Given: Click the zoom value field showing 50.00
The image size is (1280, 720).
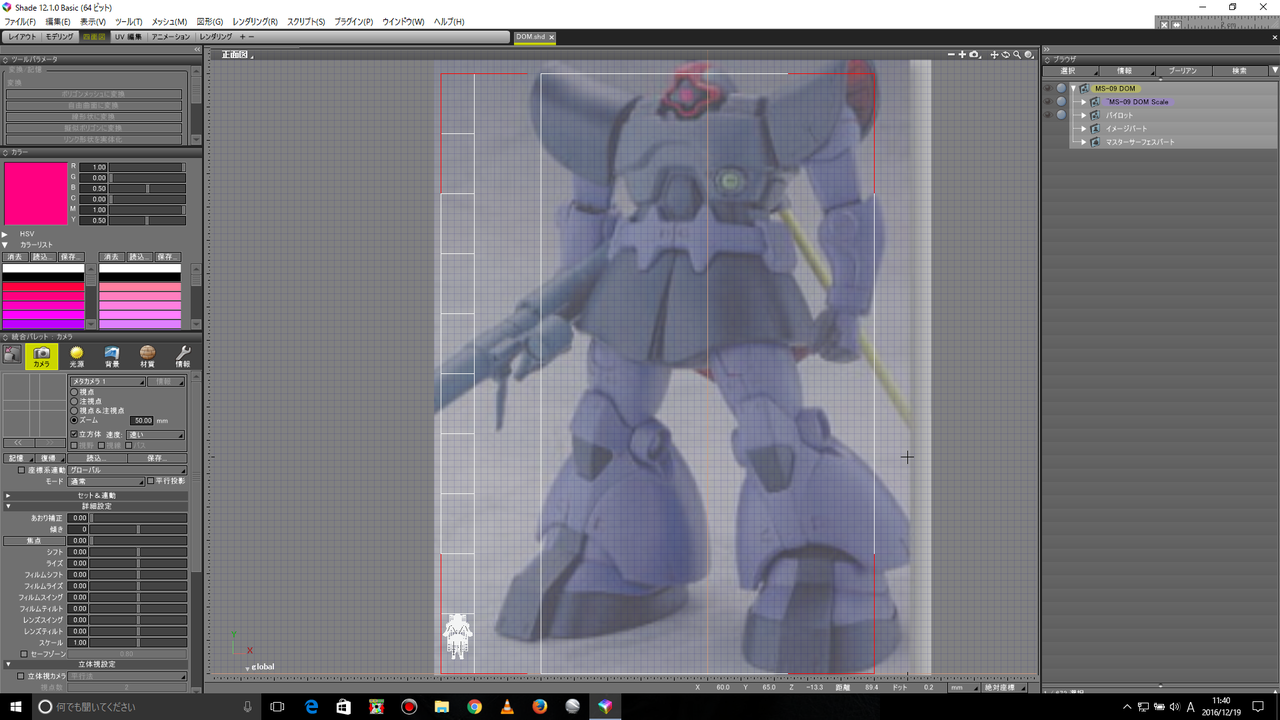Looking at the screenshot, I should coord(142,421).
